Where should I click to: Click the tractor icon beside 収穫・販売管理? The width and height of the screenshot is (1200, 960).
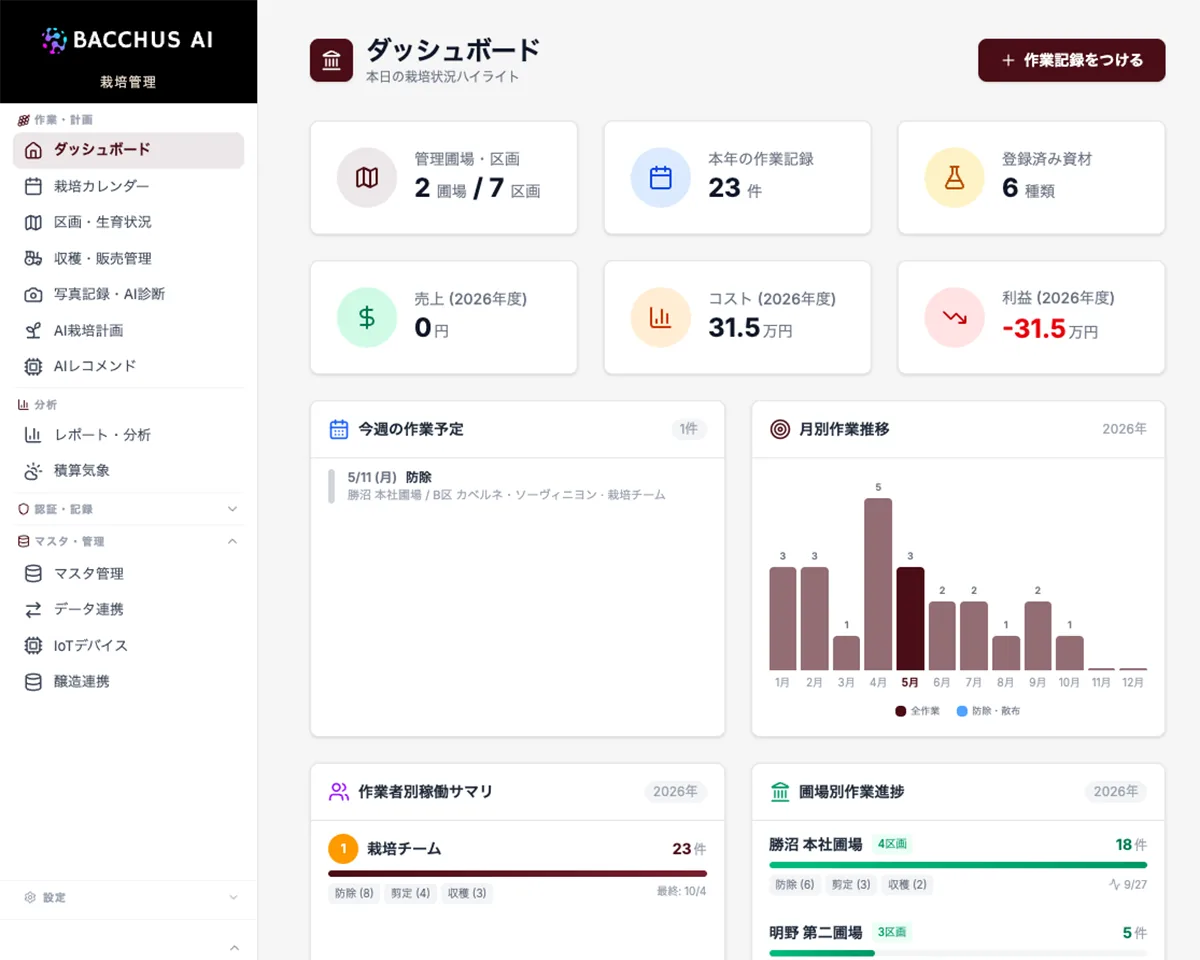tap(33, 258)
